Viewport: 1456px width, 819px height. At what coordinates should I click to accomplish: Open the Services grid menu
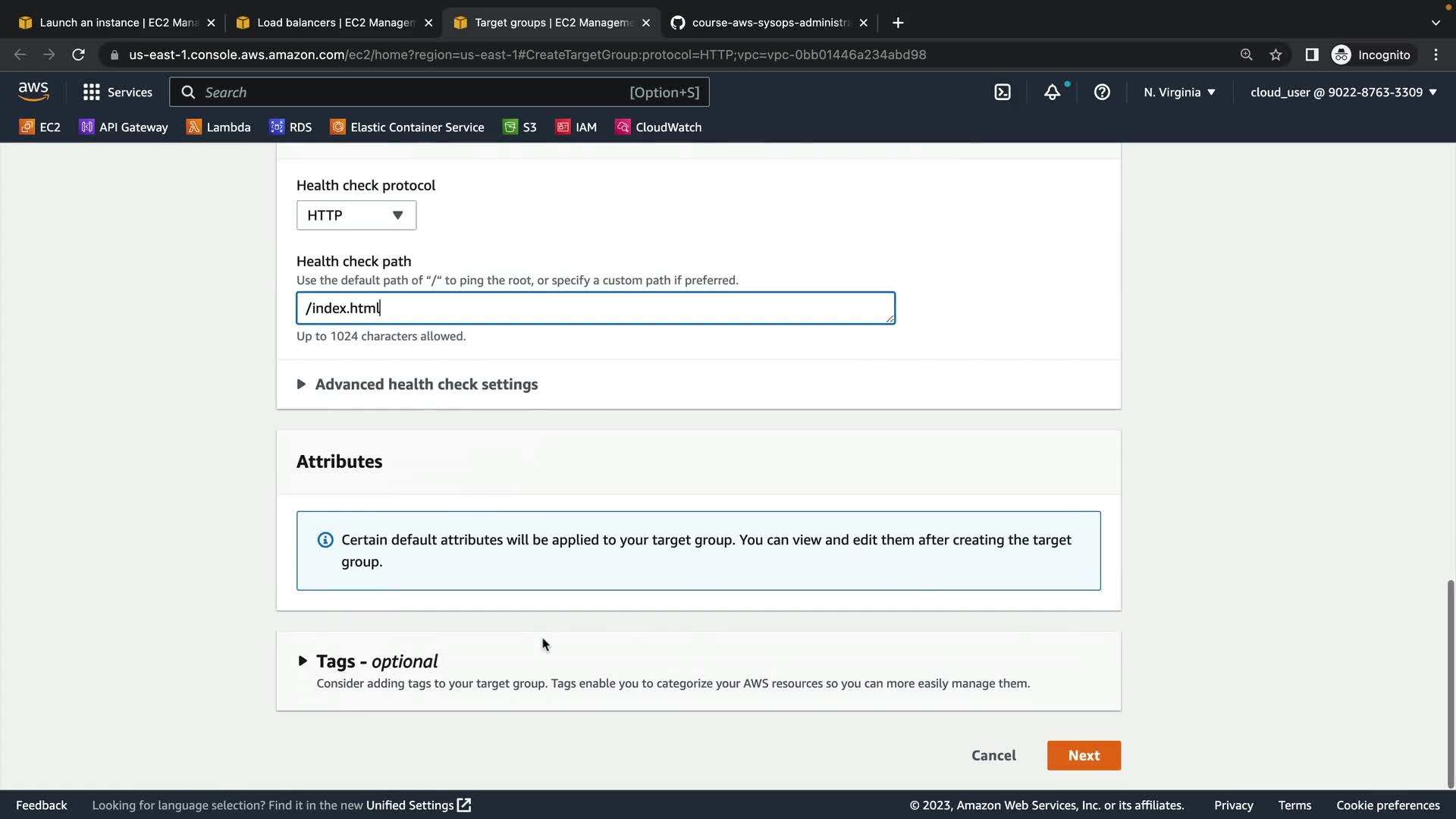point(118,93)
